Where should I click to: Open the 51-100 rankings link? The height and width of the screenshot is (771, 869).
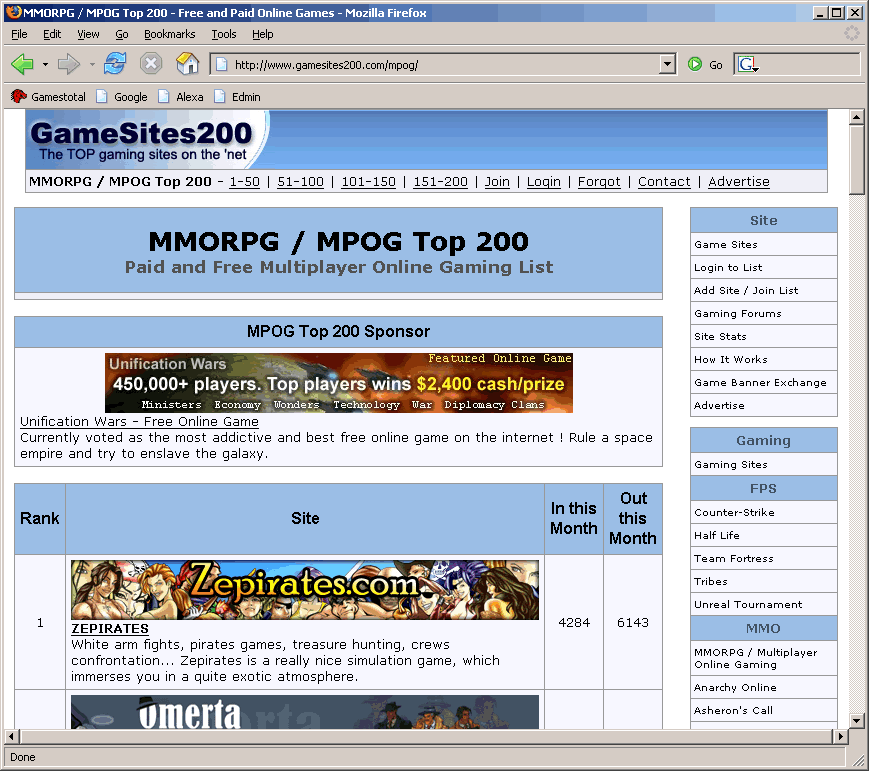300,182
